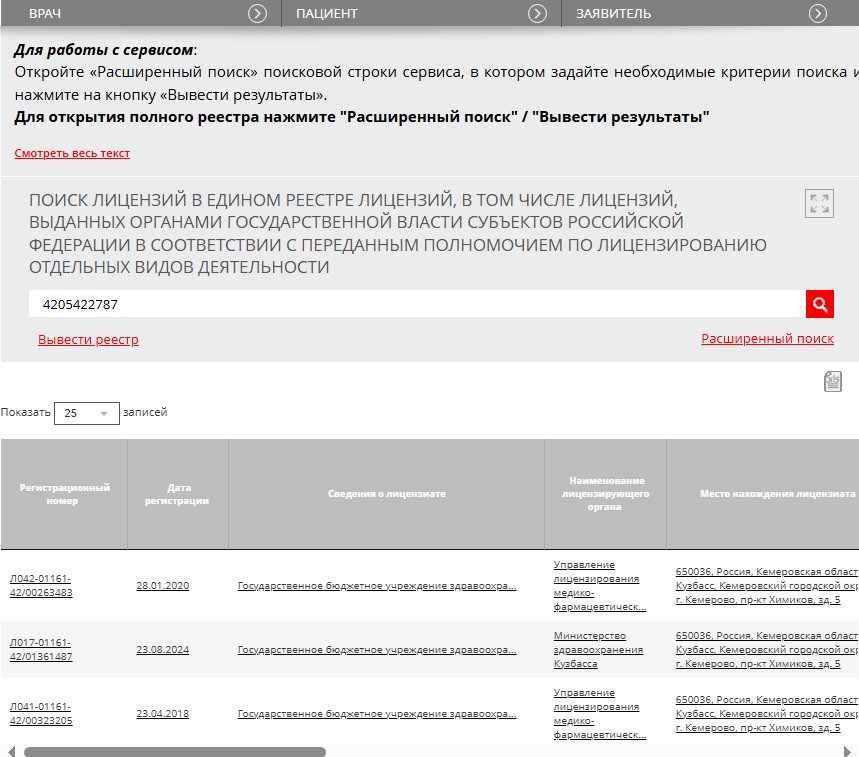
Task: Open the records-per-page dropdown showing 25
Action: coord(86,413)
